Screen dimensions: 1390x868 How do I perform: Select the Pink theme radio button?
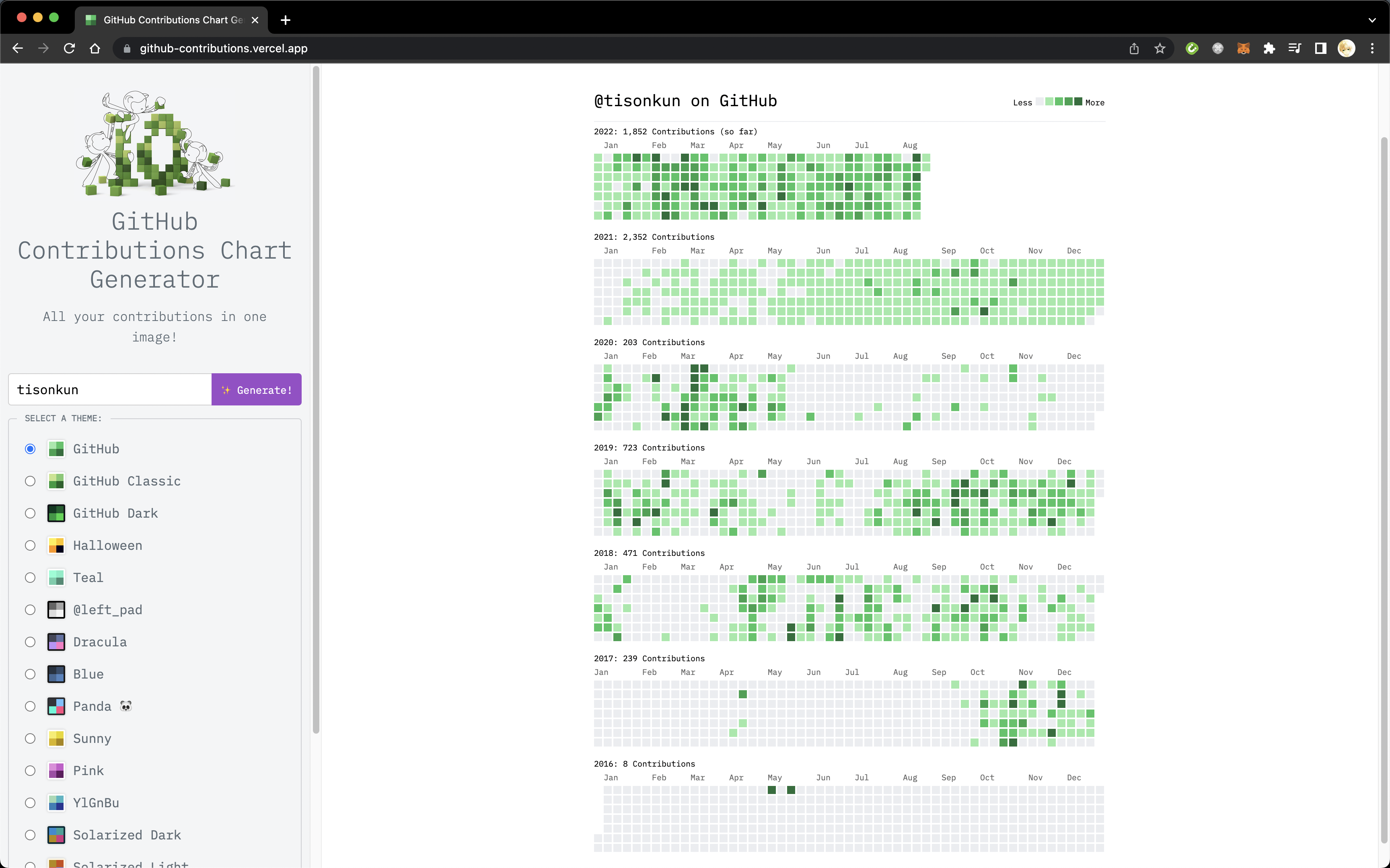click(x=31, y=770)
